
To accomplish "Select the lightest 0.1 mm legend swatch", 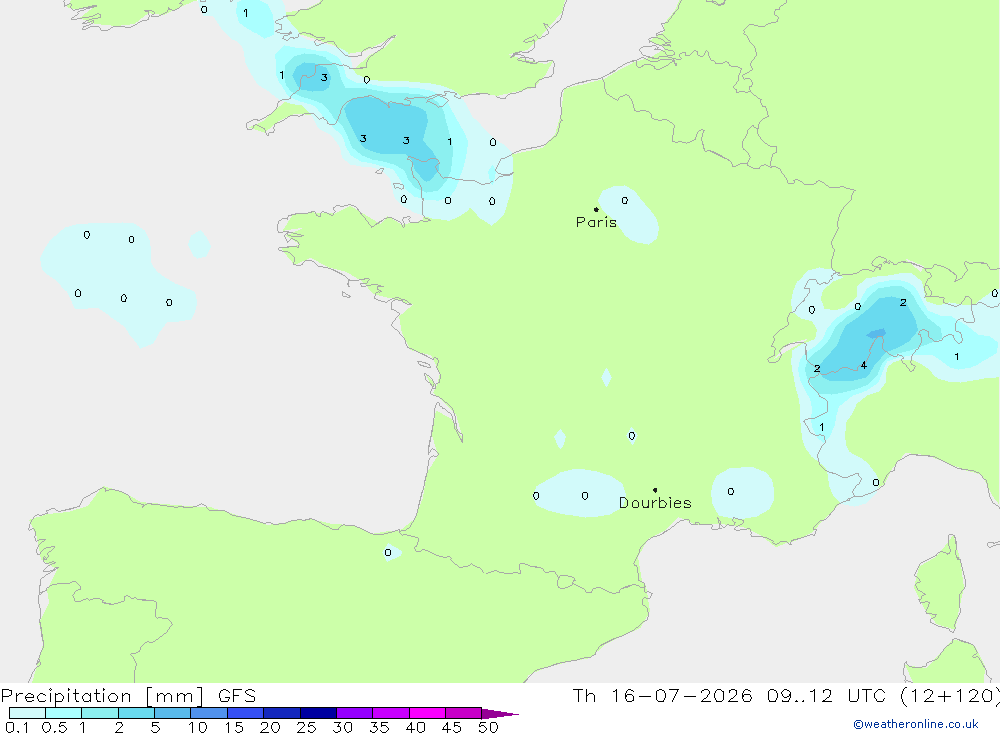I will pyautogui.click(x=27, y=713).
